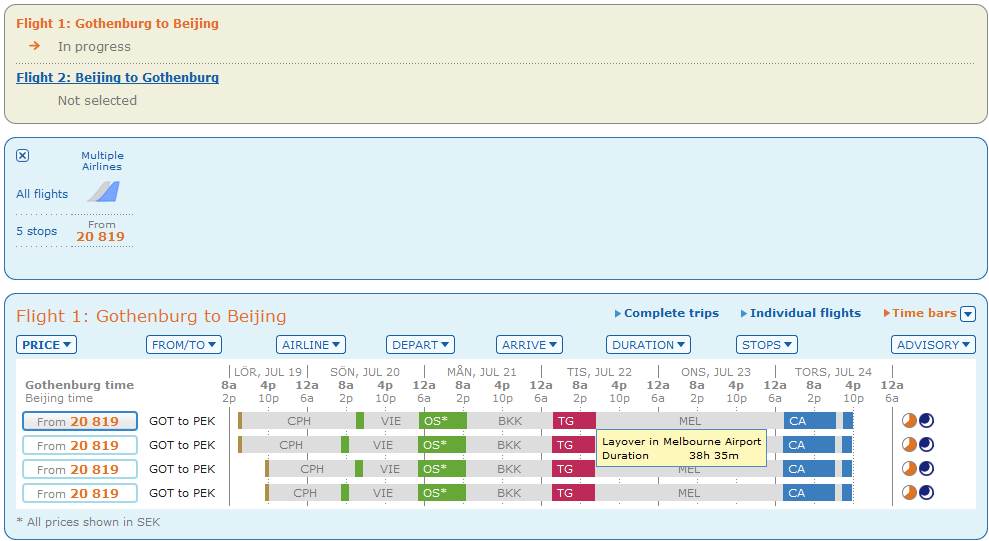Select first flight's From 20 819 price button
This screenshot has height=541, width=989.
(x=80, y=421)
